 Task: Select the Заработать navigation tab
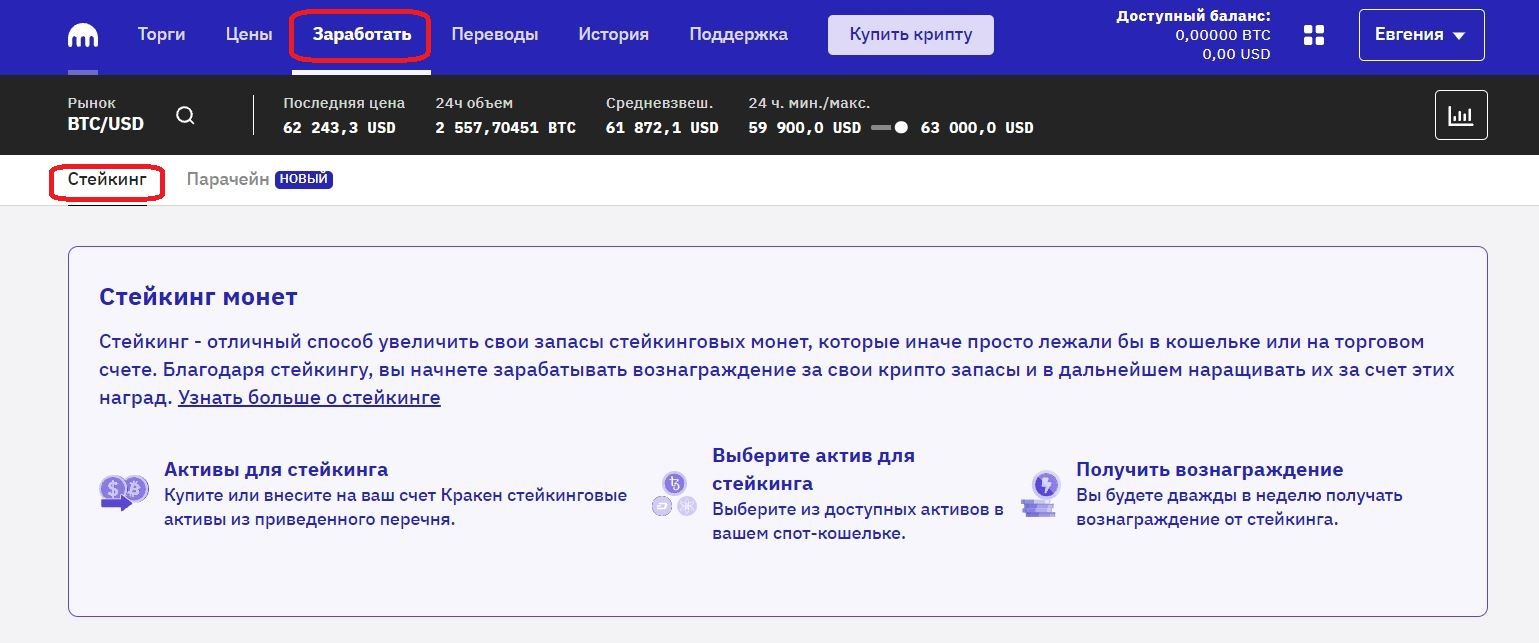tap(361, 34)
